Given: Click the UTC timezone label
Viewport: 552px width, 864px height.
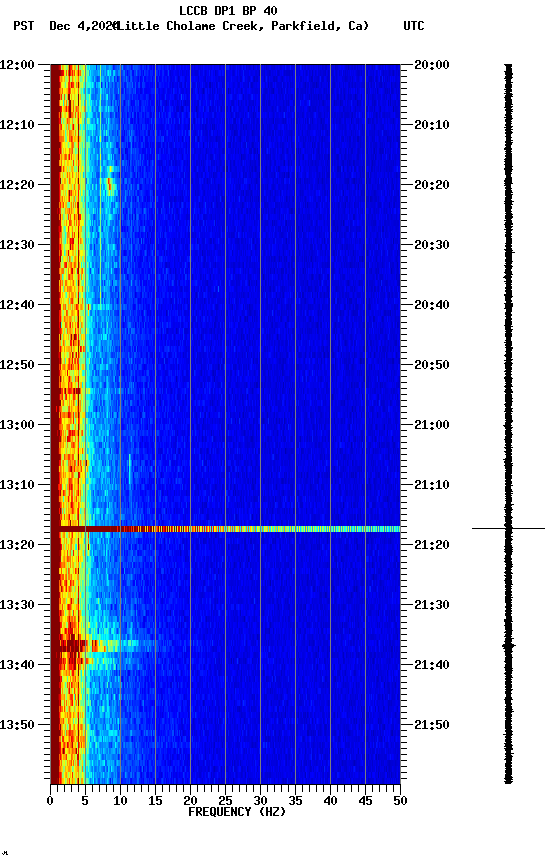Looking at the screenshot, I should pyautogui.click(x=414, y=26).
